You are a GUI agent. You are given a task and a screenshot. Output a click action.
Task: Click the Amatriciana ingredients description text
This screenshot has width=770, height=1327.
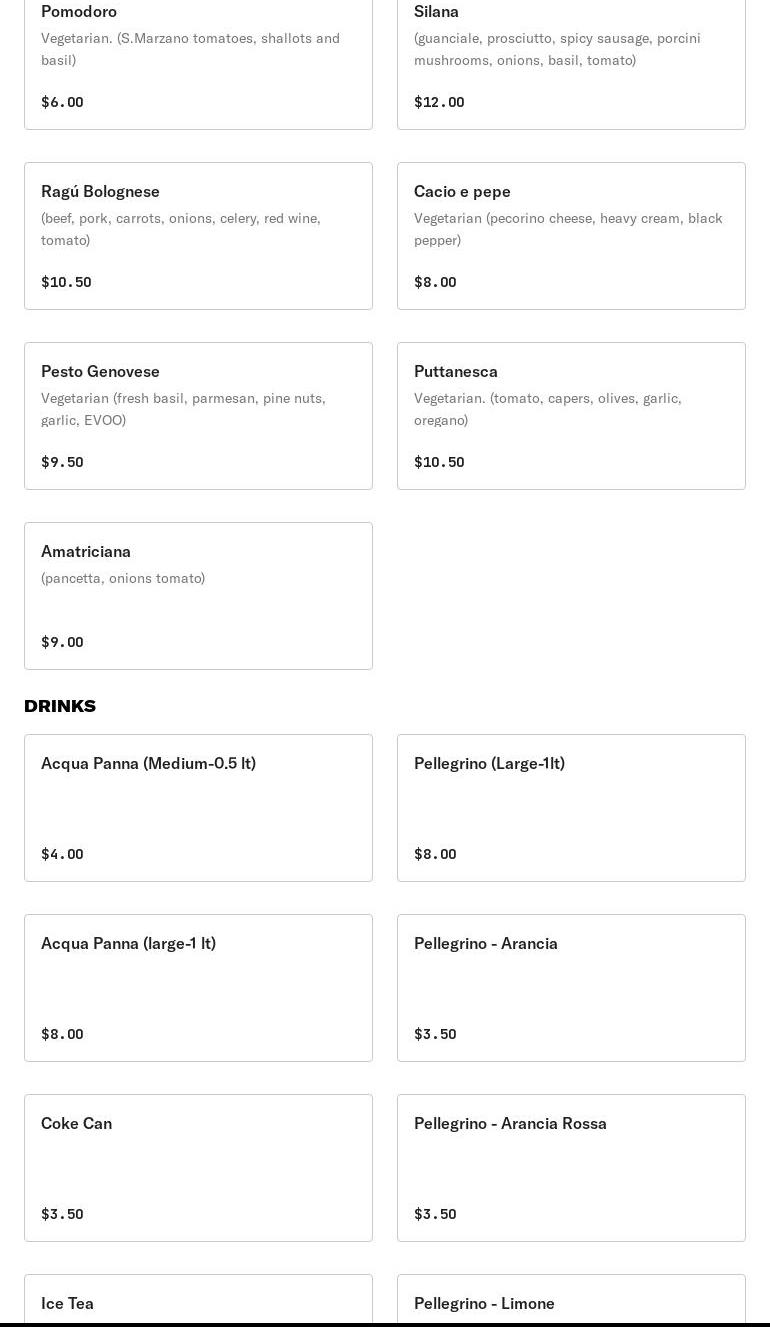pyautogui.click(x=123, y=578)
